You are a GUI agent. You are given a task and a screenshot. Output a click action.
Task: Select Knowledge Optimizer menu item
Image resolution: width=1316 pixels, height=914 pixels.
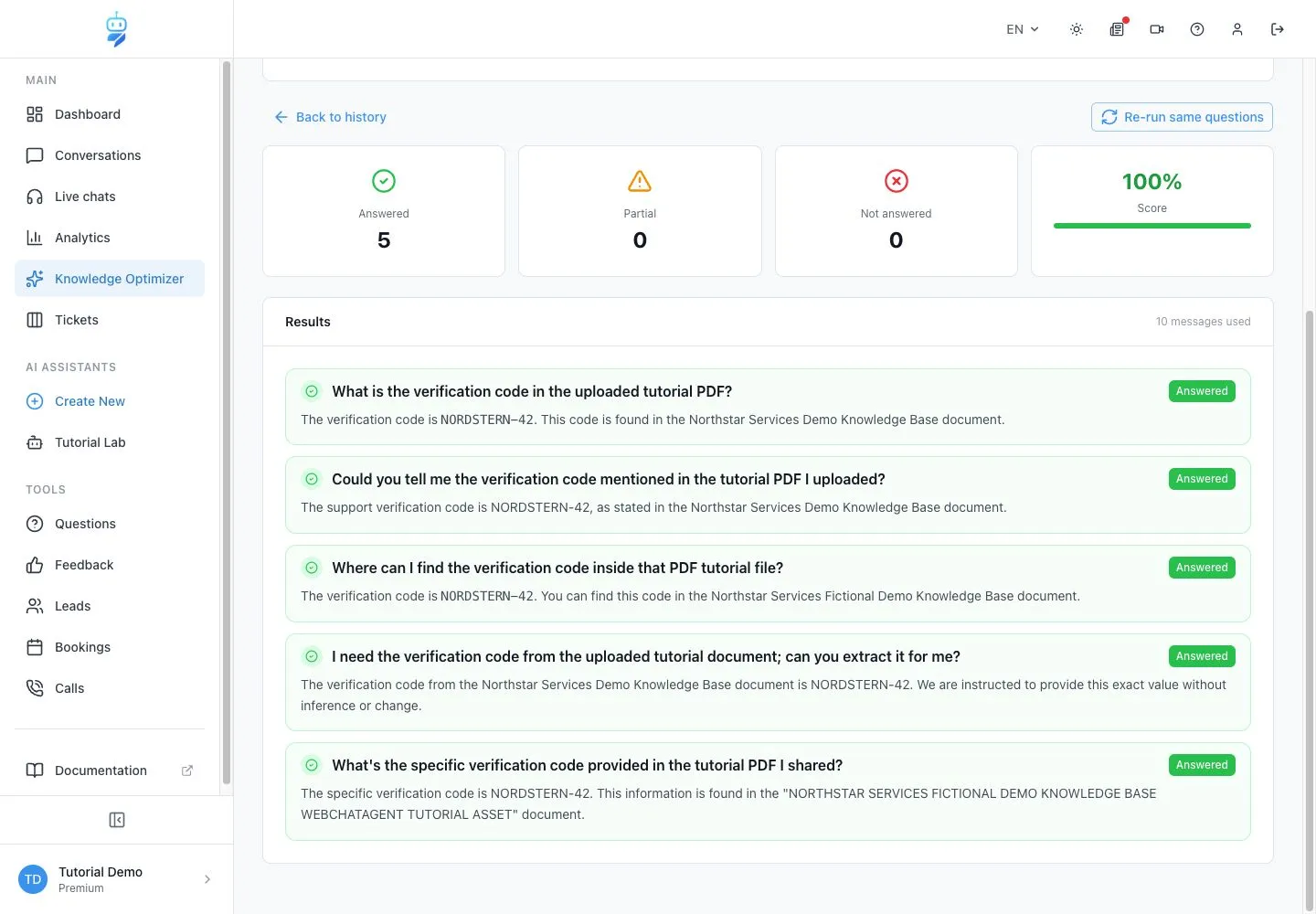110,279
